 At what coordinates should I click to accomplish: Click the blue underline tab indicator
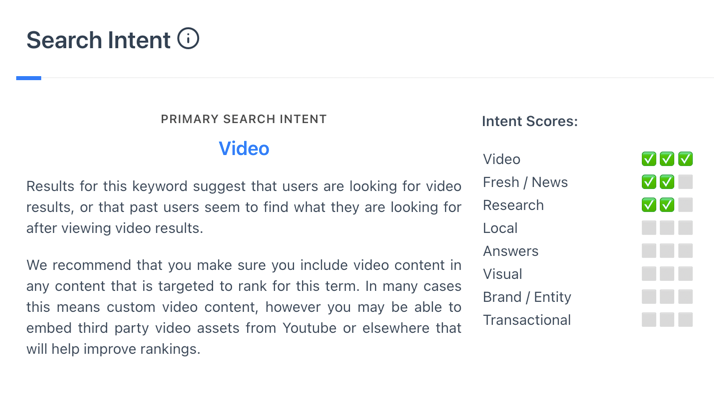tap(29, 78)
